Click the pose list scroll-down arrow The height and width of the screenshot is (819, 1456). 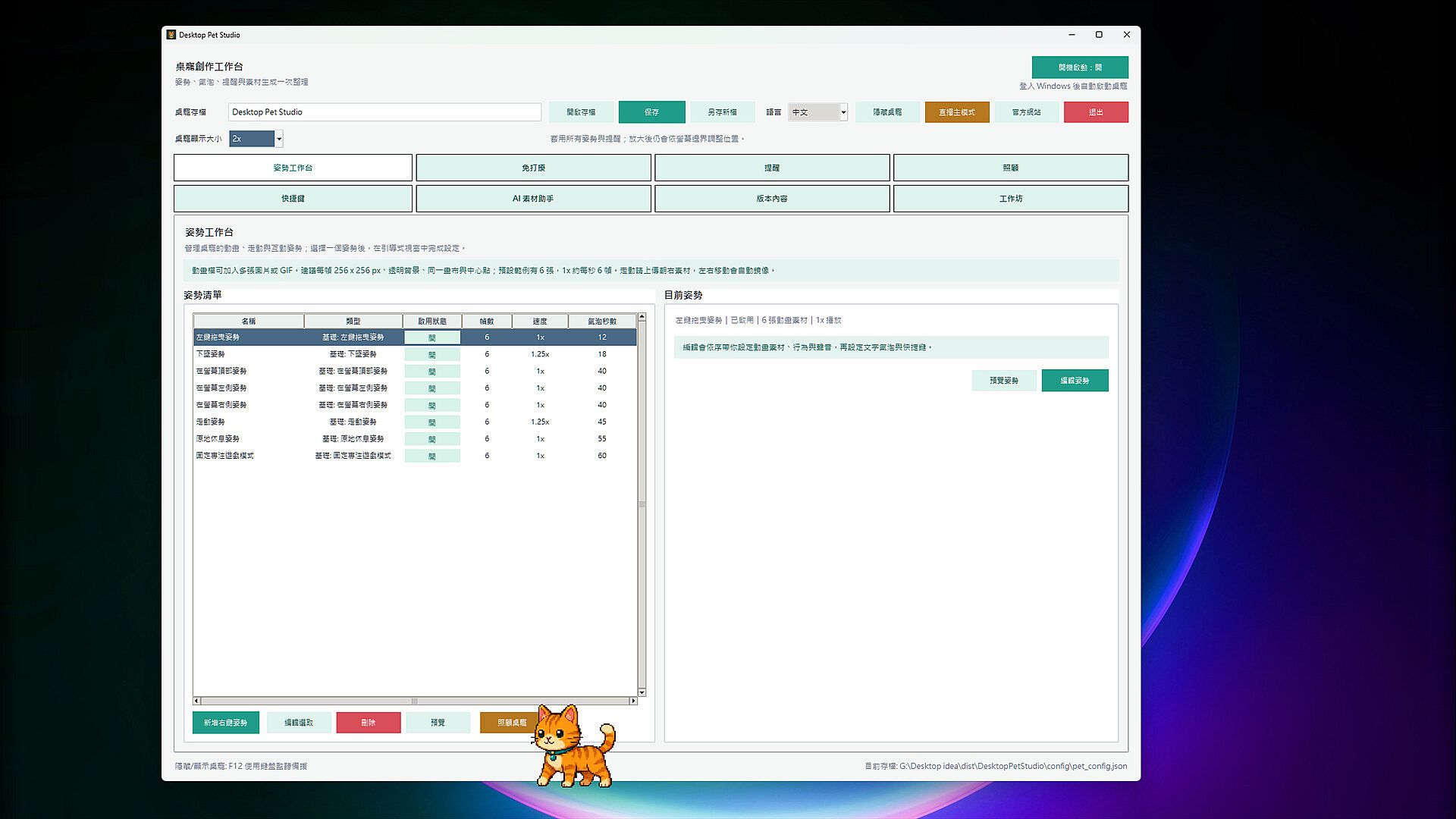click(x=642, y=692)
